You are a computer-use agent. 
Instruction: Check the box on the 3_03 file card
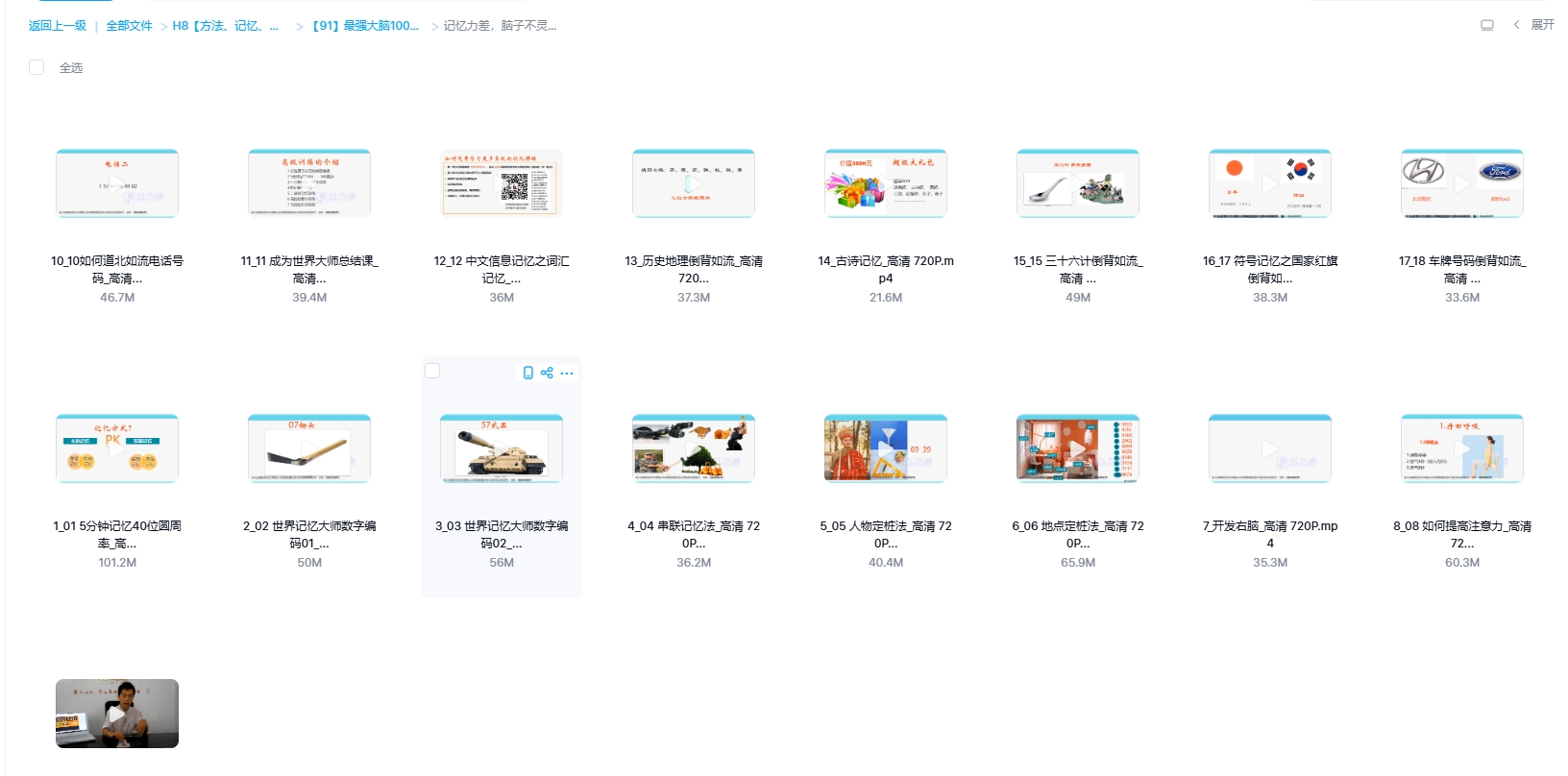tap(432, 371)
